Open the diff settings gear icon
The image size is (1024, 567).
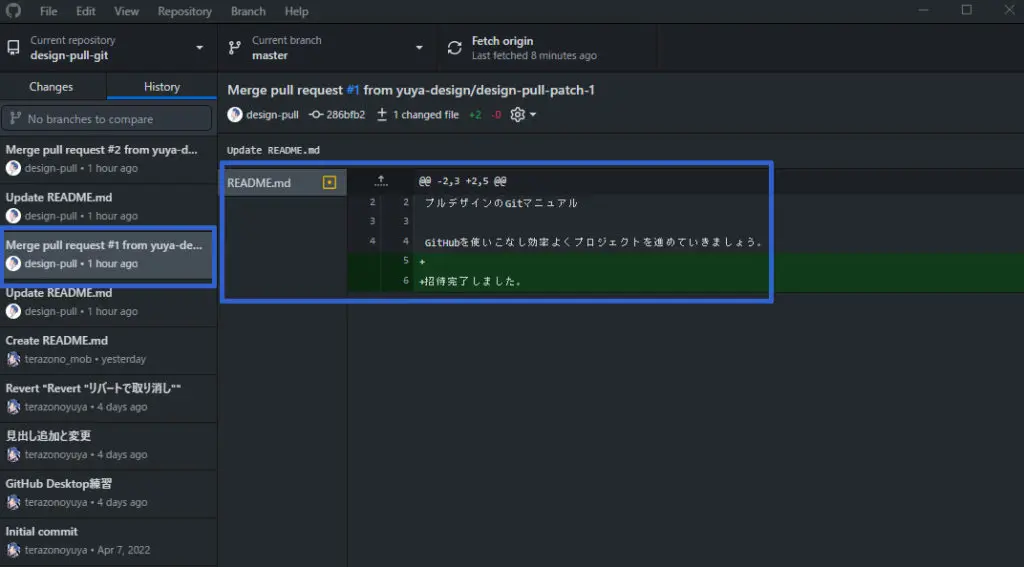coord(518,115)
